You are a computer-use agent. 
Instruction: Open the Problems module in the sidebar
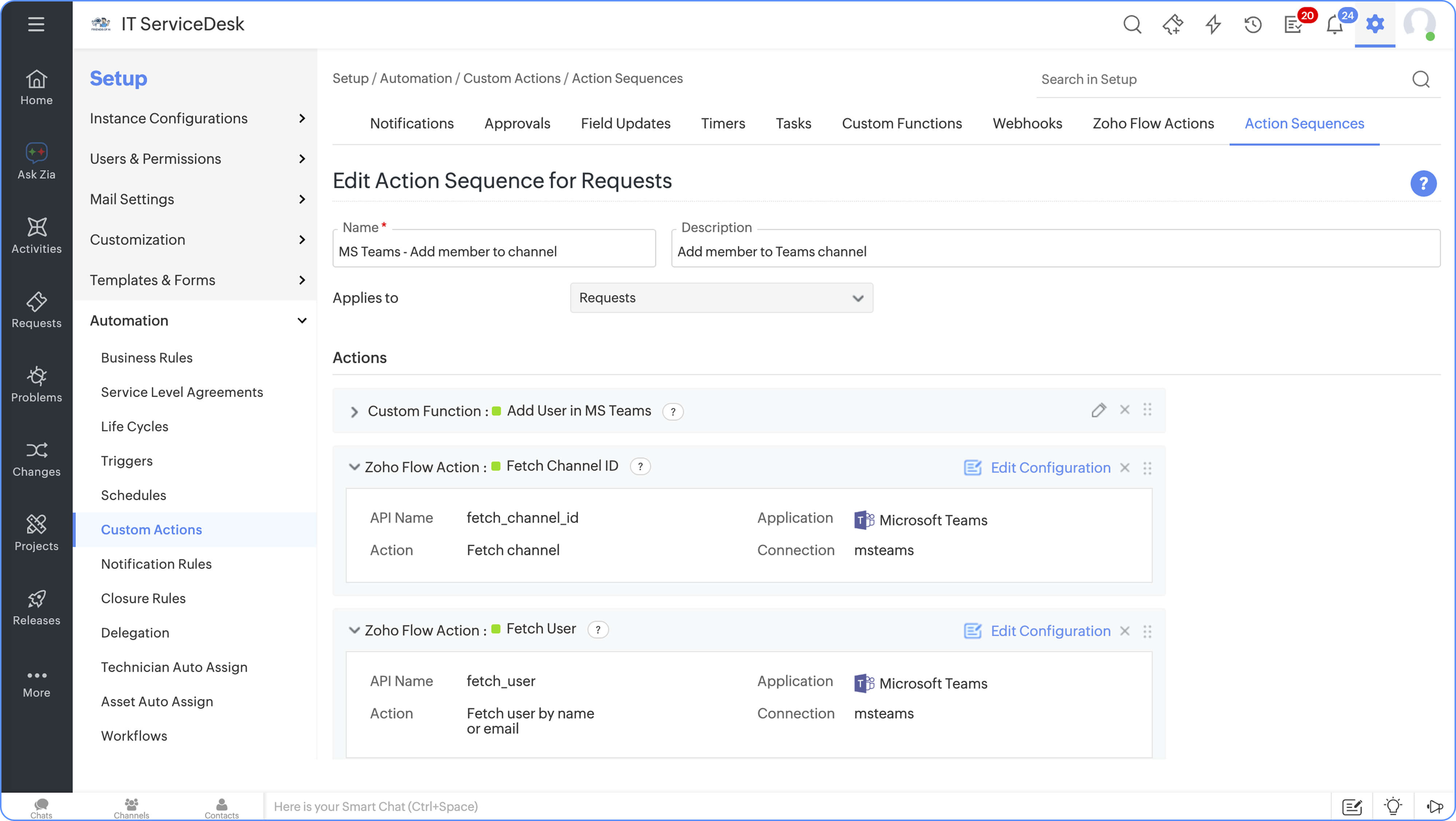[x=36, y=384]
